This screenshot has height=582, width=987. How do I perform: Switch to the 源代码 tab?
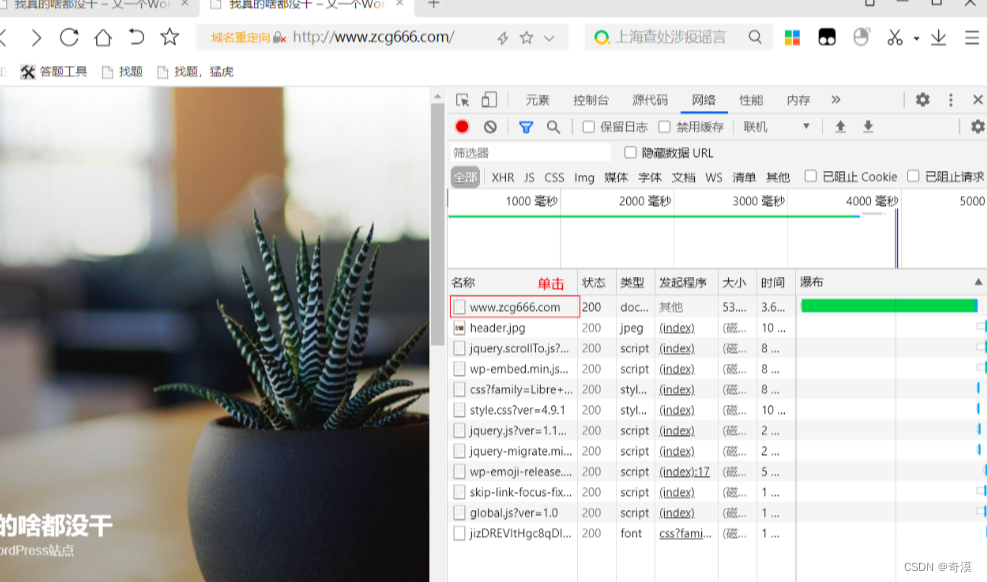click(650, 100)
